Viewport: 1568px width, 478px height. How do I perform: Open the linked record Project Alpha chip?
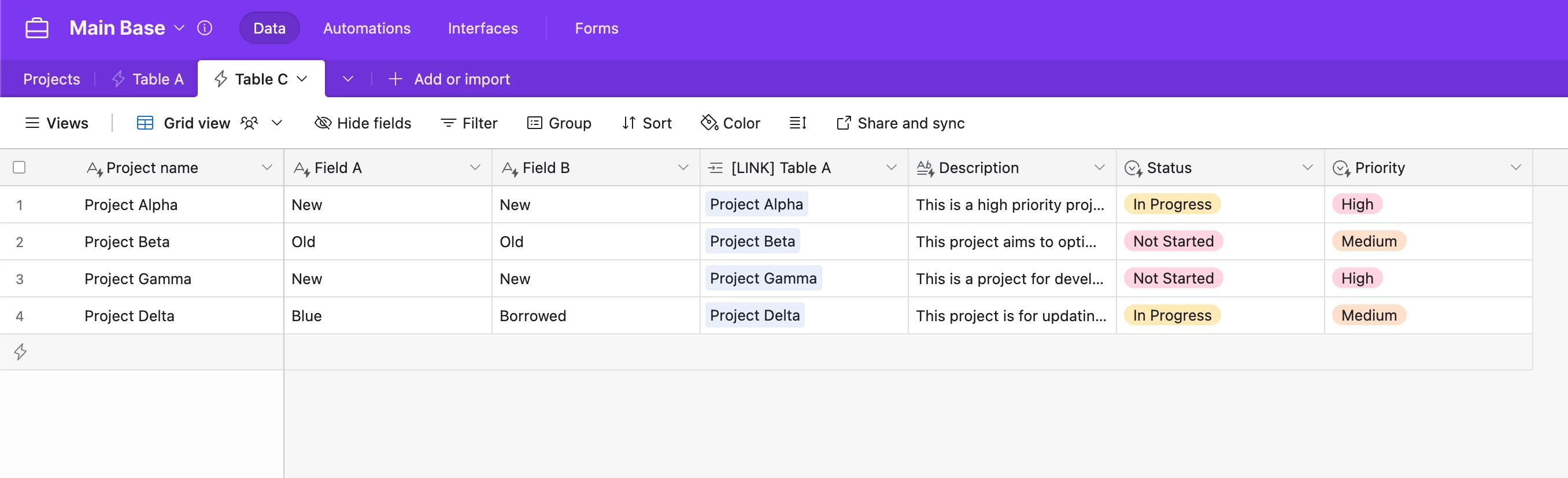pyautogui.click(x=756, y=205)
